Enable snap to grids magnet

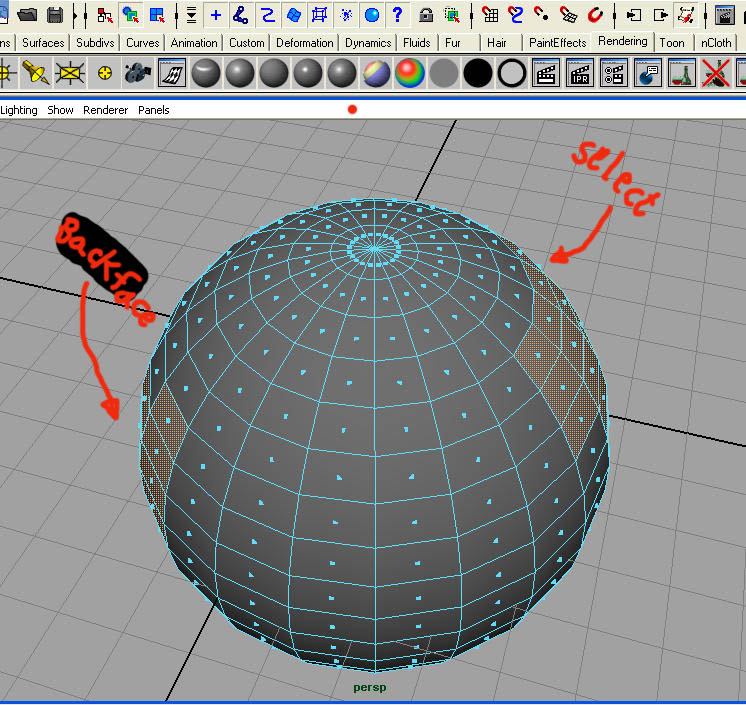point(490,15)
